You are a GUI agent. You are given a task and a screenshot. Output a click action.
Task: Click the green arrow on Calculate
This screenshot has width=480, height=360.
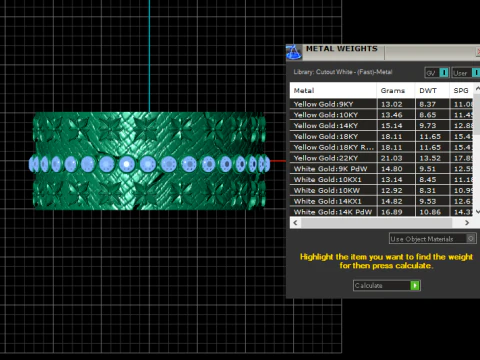[415, 285]
